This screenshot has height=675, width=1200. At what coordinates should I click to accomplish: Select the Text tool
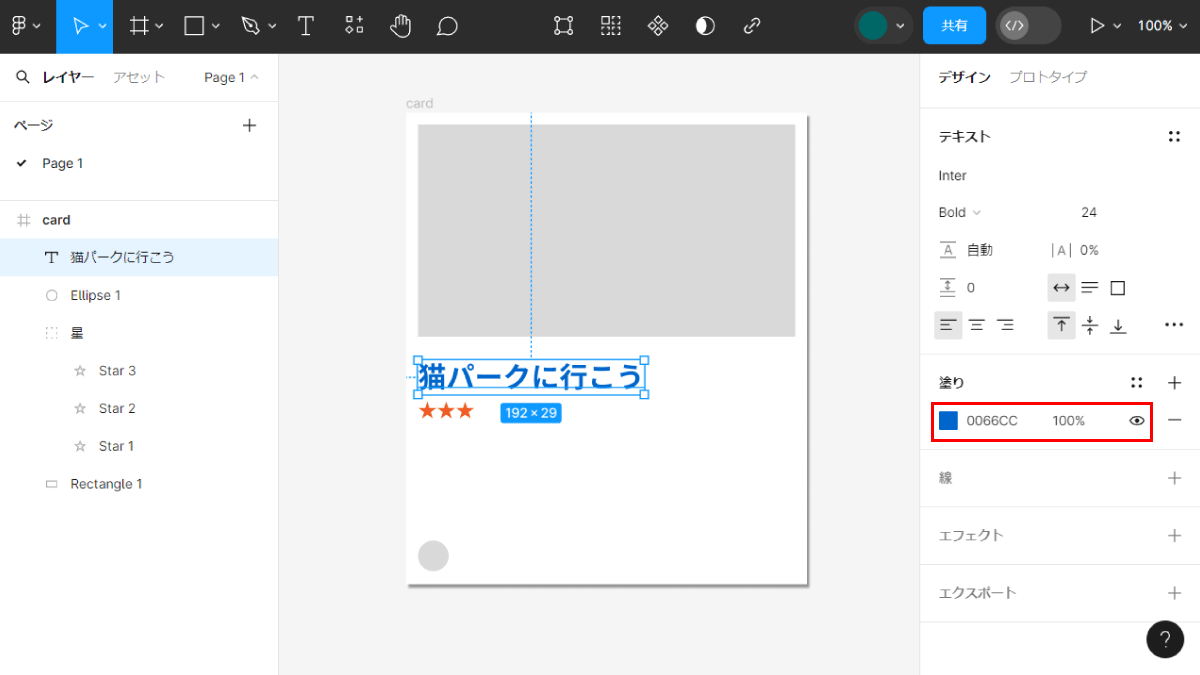[306, 26]
